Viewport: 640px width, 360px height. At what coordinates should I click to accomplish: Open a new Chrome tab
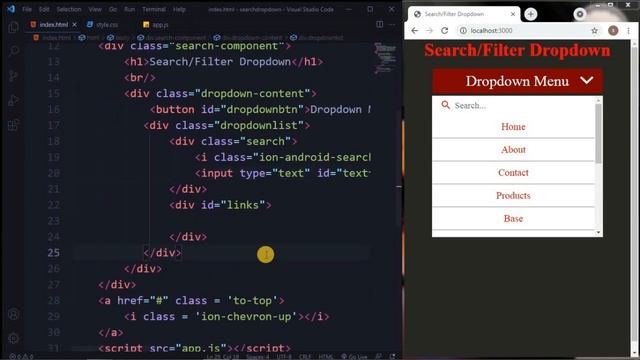pyautogui.click(x=531, y=14)
